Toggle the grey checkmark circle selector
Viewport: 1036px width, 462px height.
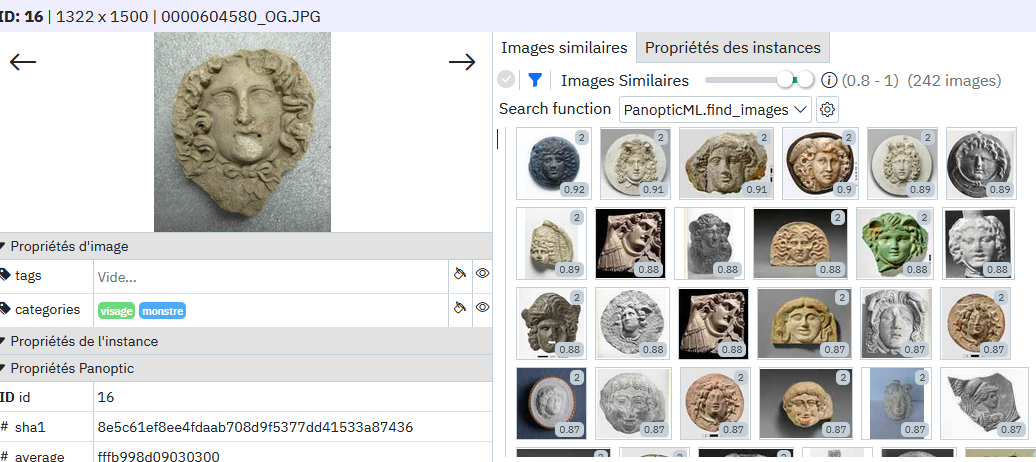click(x=506, y=81)
